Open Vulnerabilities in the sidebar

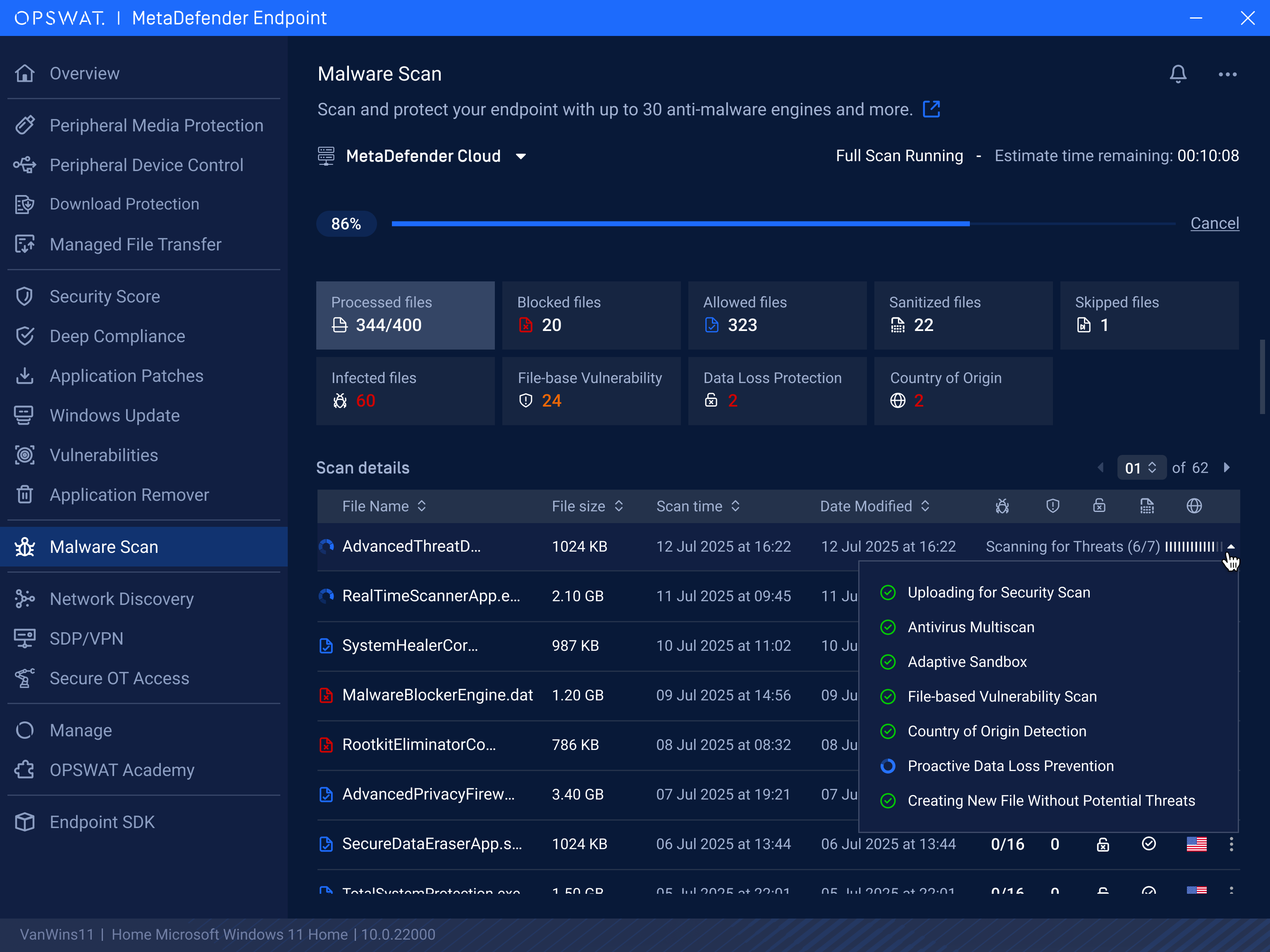(103, 455)
